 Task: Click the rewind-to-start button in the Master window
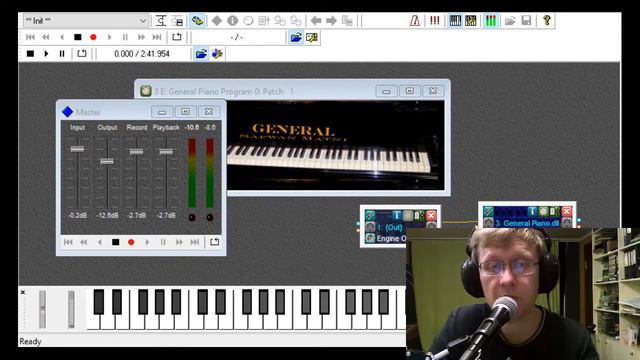(68, 242)
